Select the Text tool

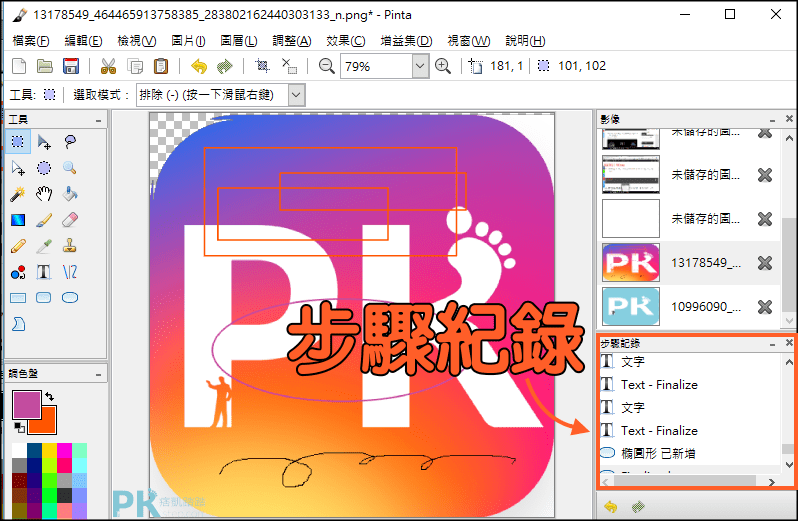coord(44,272)
